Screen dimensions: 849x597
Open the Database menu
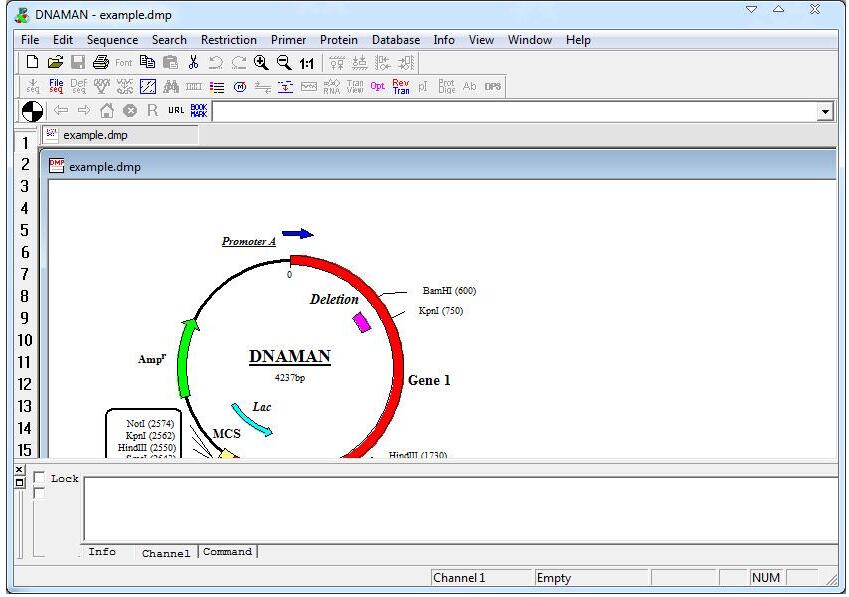[x=396, y=40]
